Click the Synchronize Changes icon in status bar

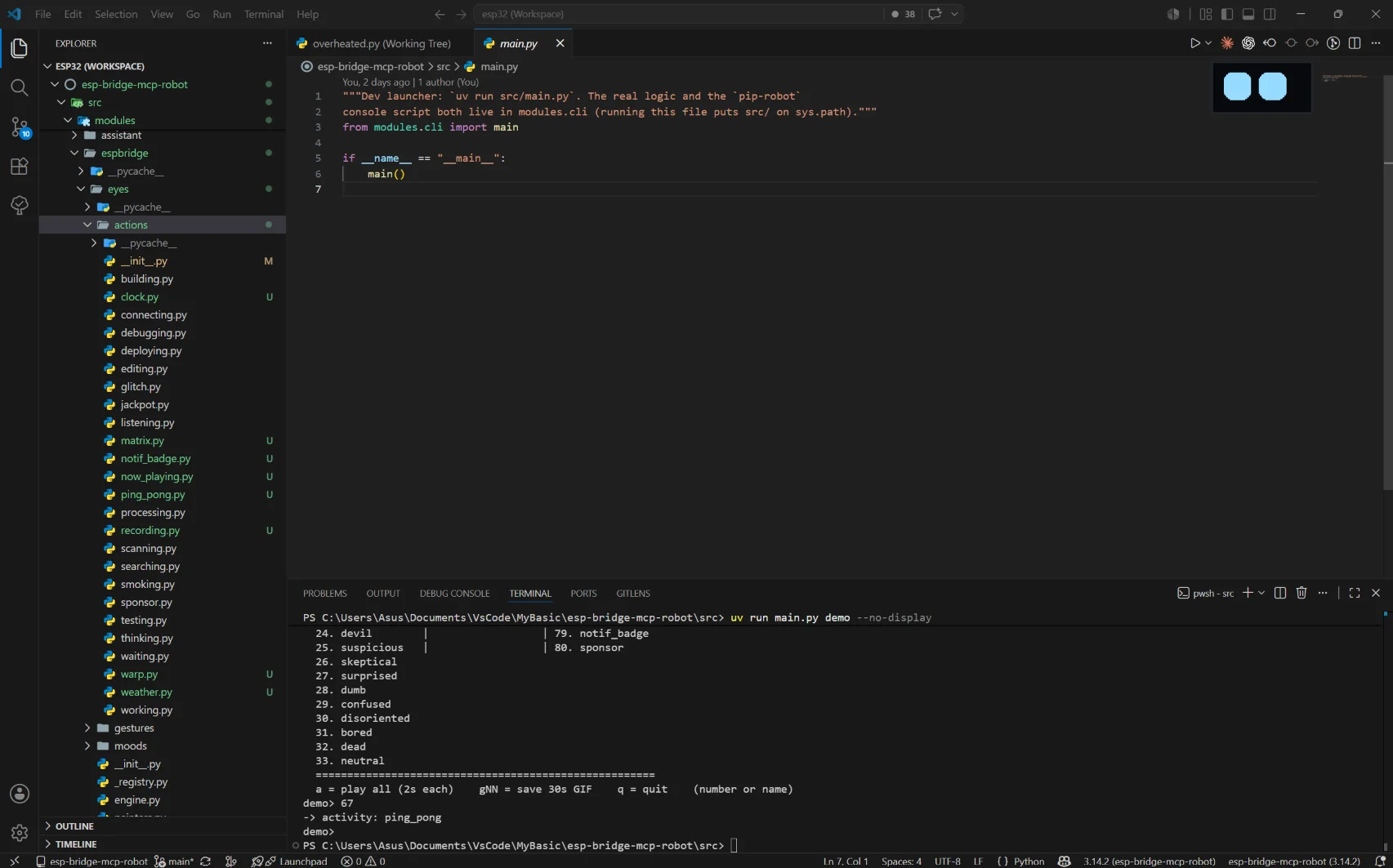(206, 861)
